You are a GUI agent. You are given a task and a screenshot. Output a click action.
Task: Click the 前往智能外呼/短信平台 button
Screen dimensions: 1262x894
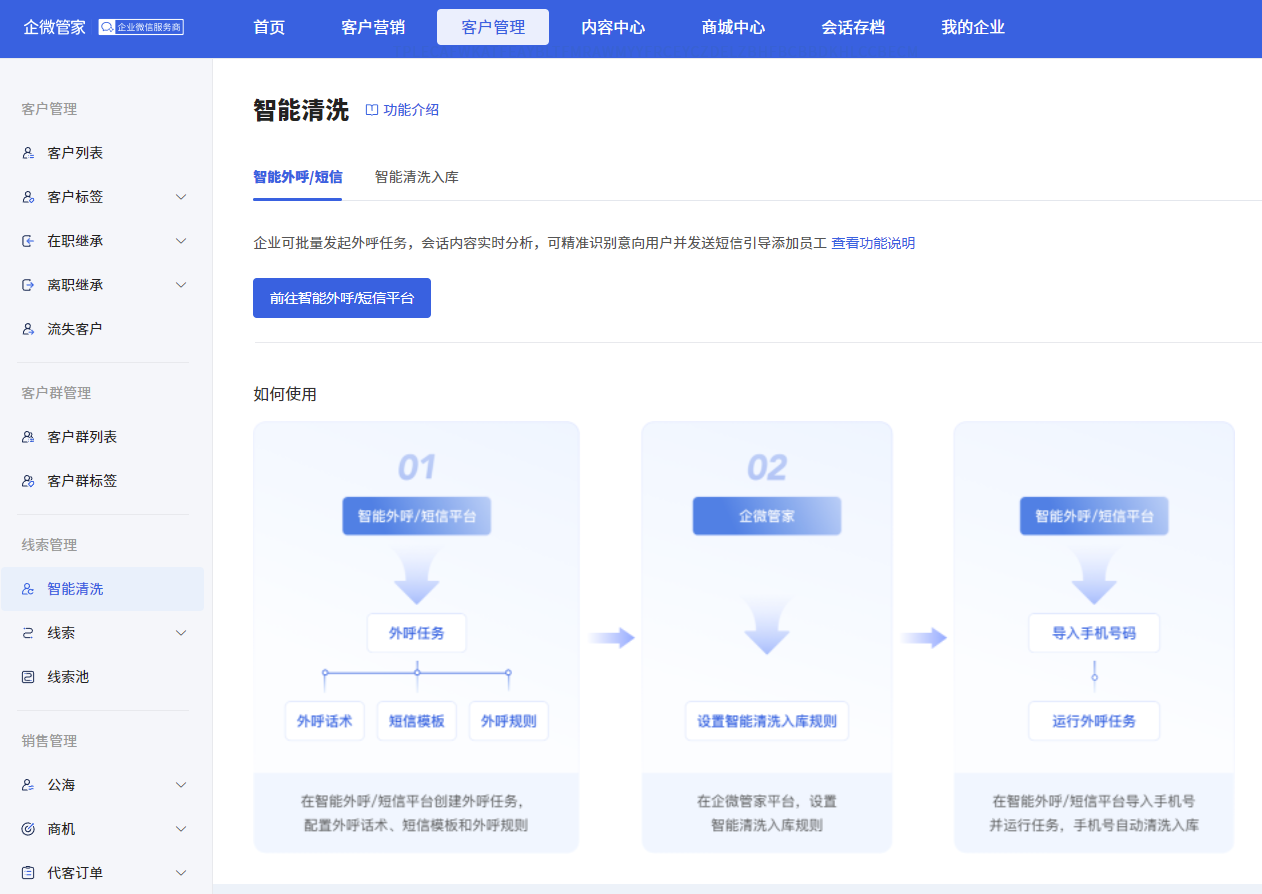[342, 298]
